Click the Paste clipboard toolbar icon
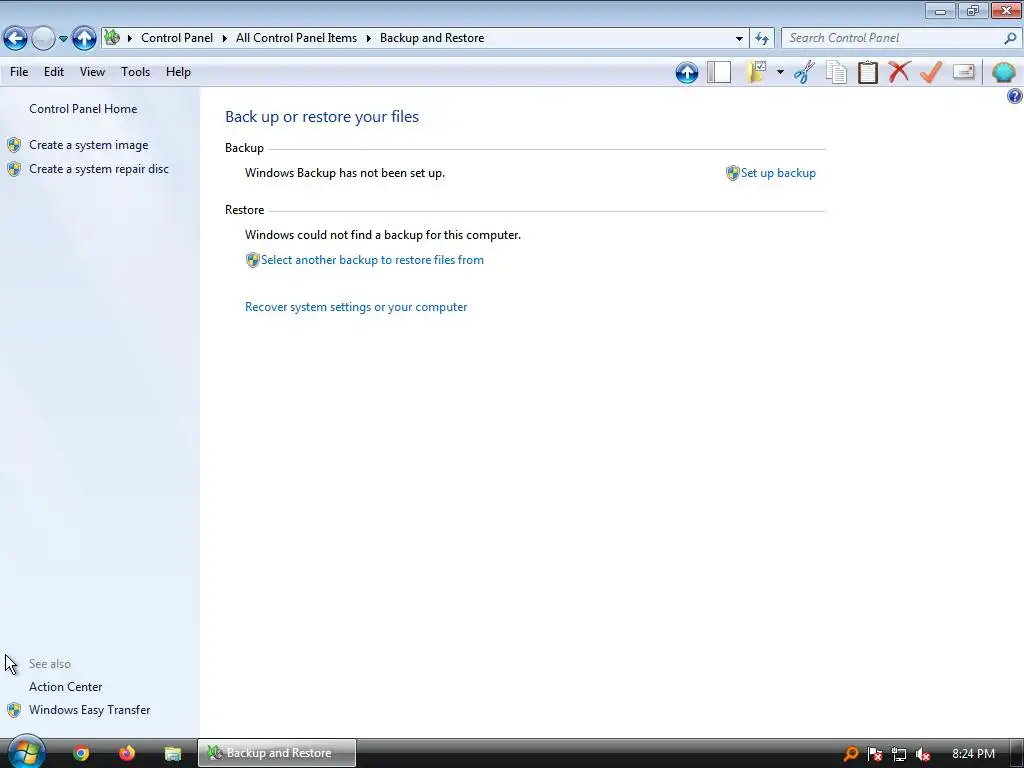 pos(868,72)
